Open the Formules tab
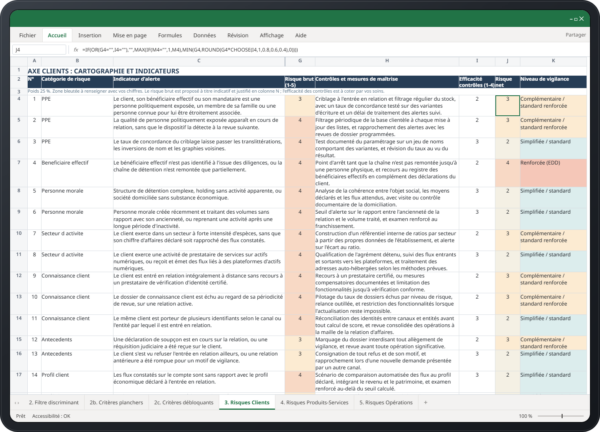 (x=170, y=35)
